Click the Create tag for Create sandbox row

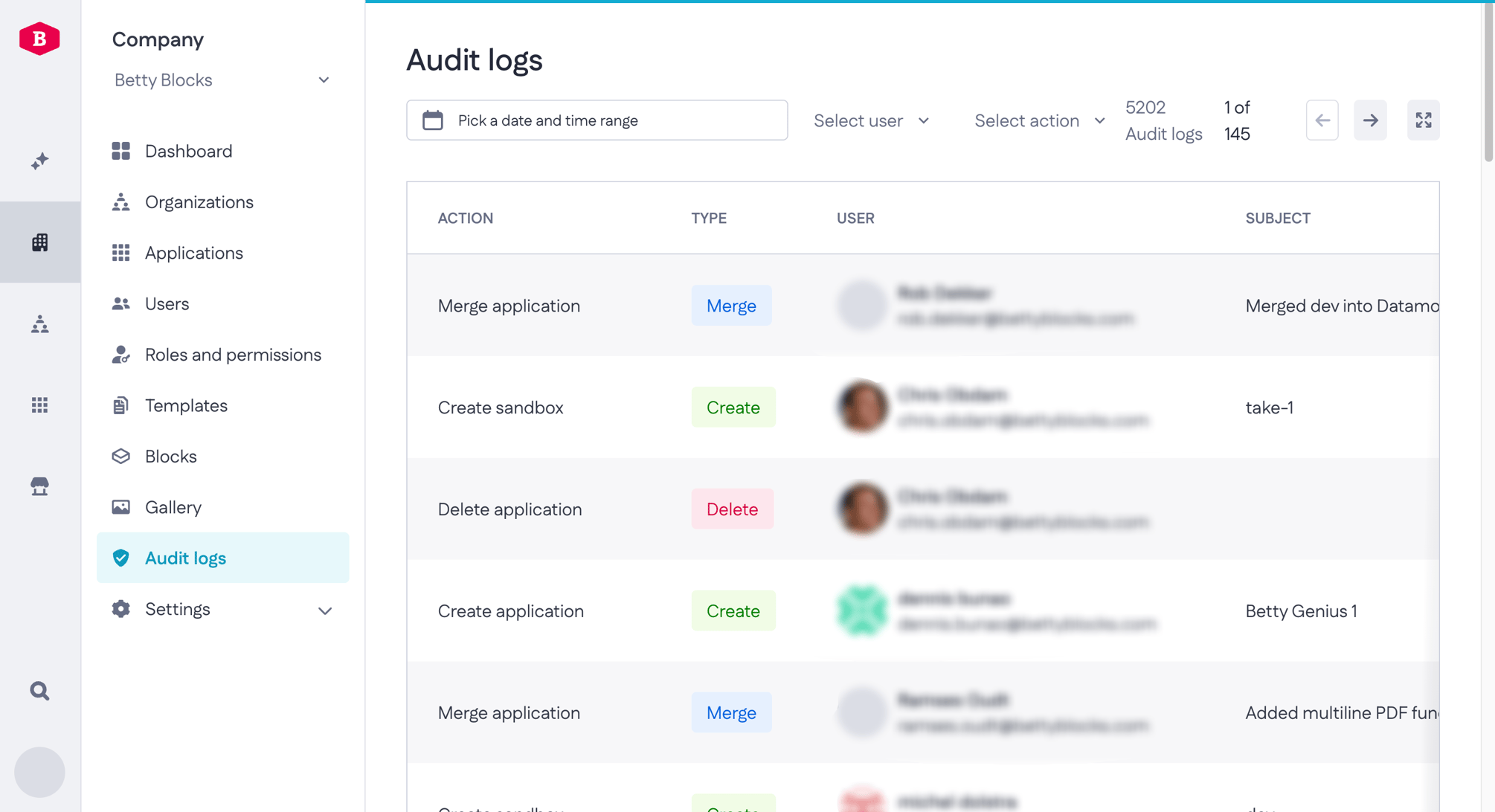tap(733, 407)
